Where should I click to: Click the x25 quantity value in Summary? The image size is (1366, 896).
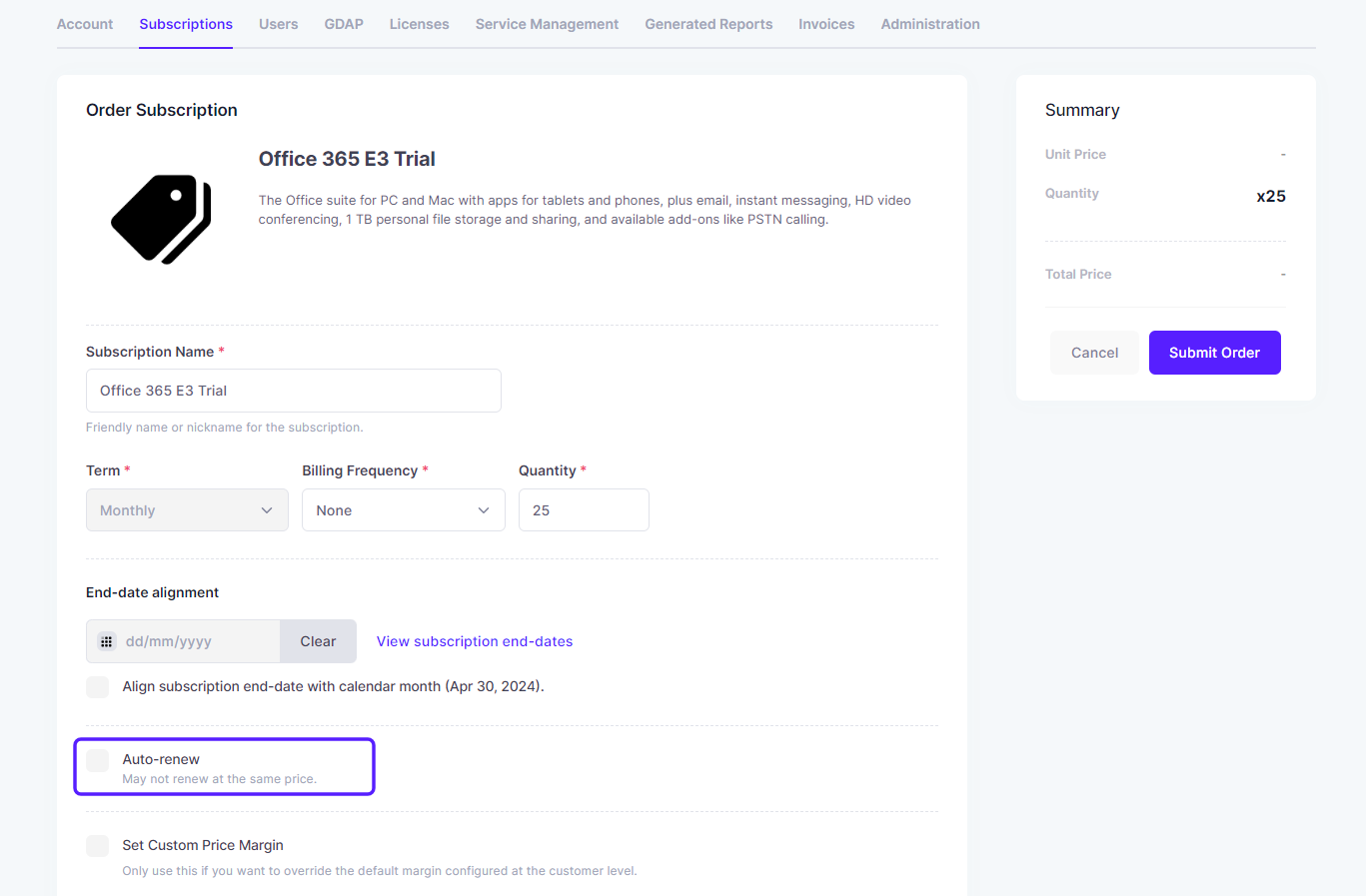pyautogui.click(x=1271, y=196)
